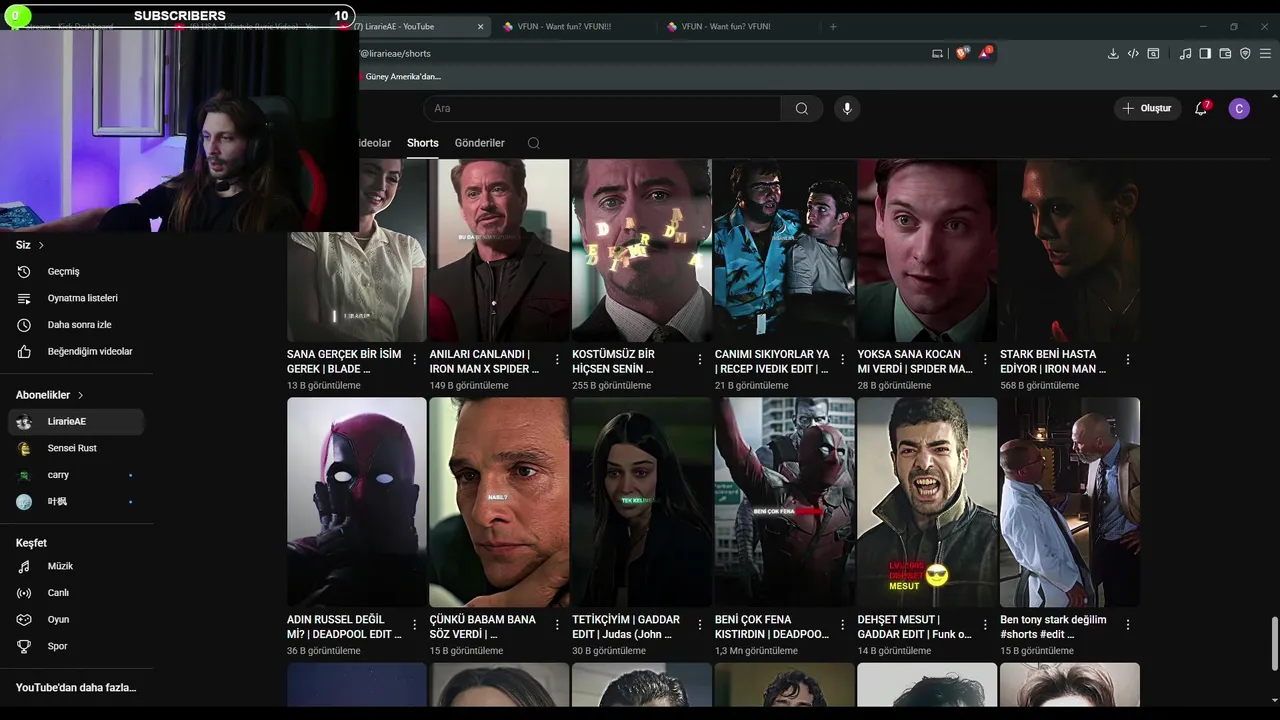Open the Keşfet section heading
The width and height of the screenshot is (1280, 720).
(x=31, y=543)
